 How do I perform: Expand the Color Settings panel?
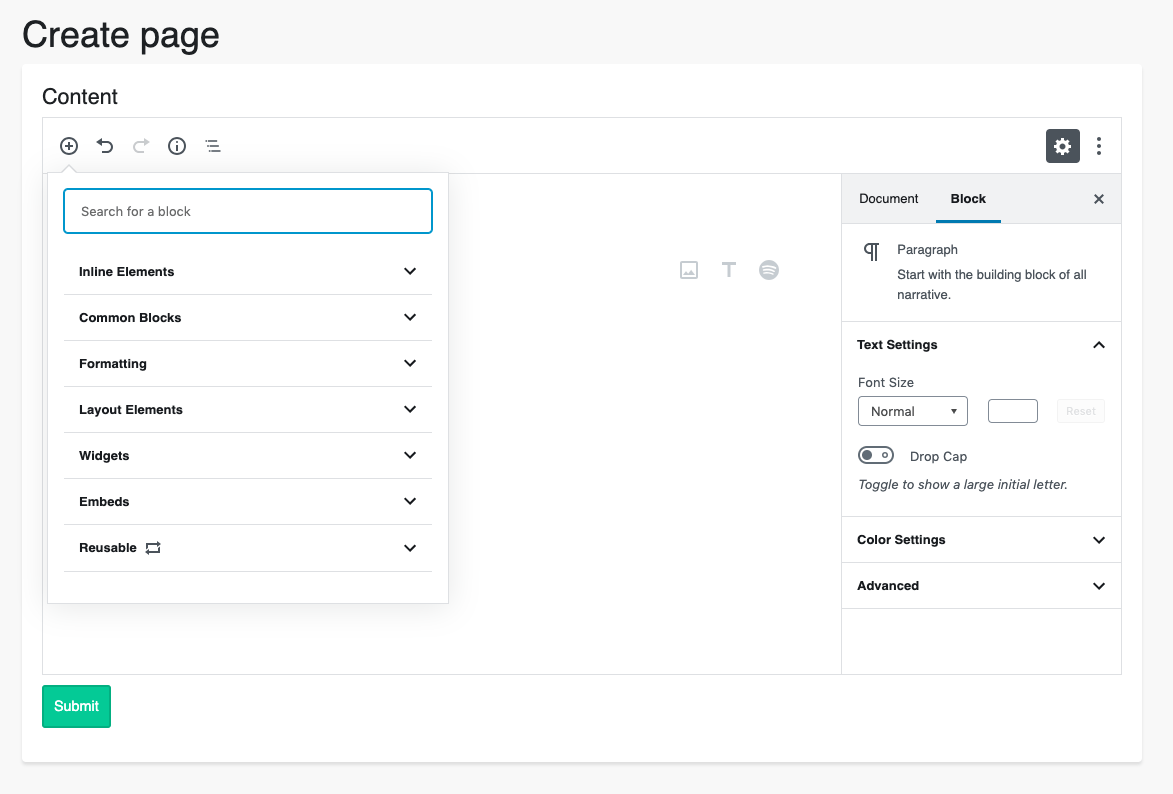[x=981, y=540]
